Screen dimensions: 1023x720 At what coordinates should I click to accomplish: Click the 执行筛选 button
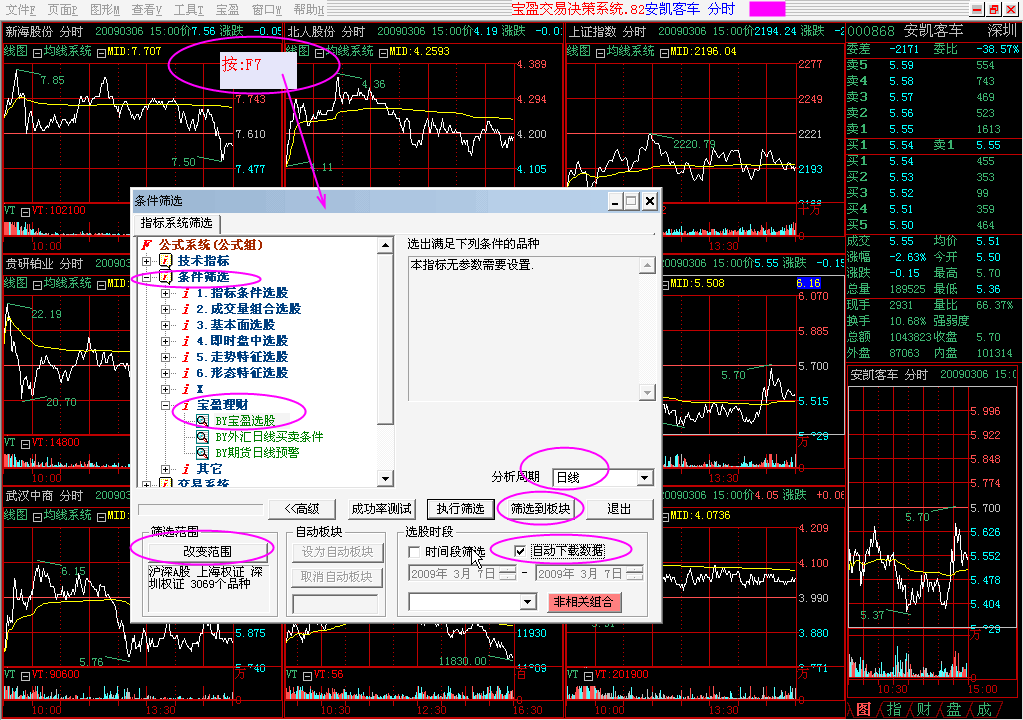coord(461,509)
